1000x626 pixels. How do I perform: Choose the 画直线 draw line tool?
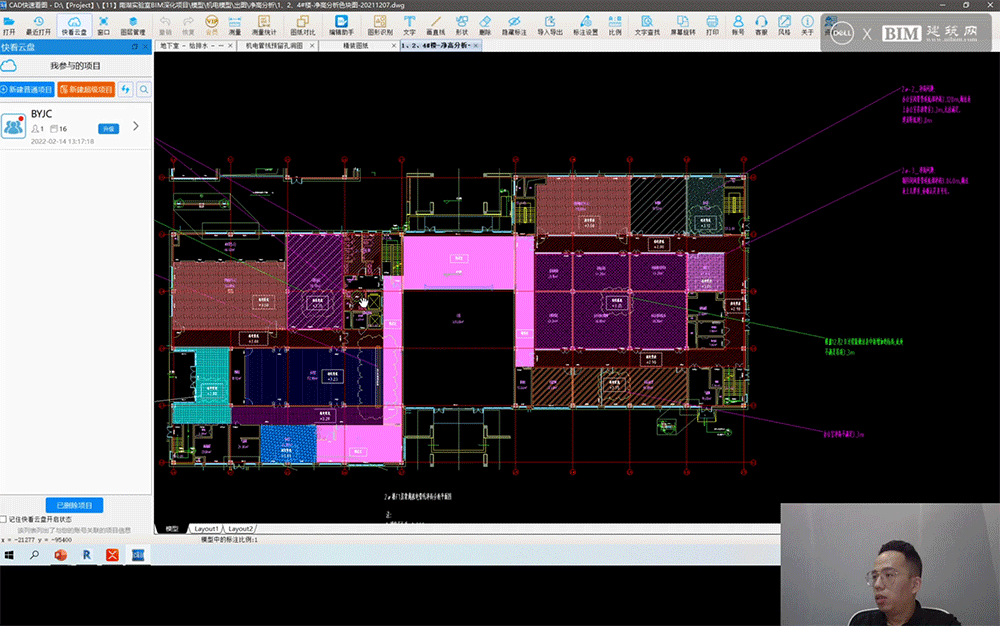(435, 24)
